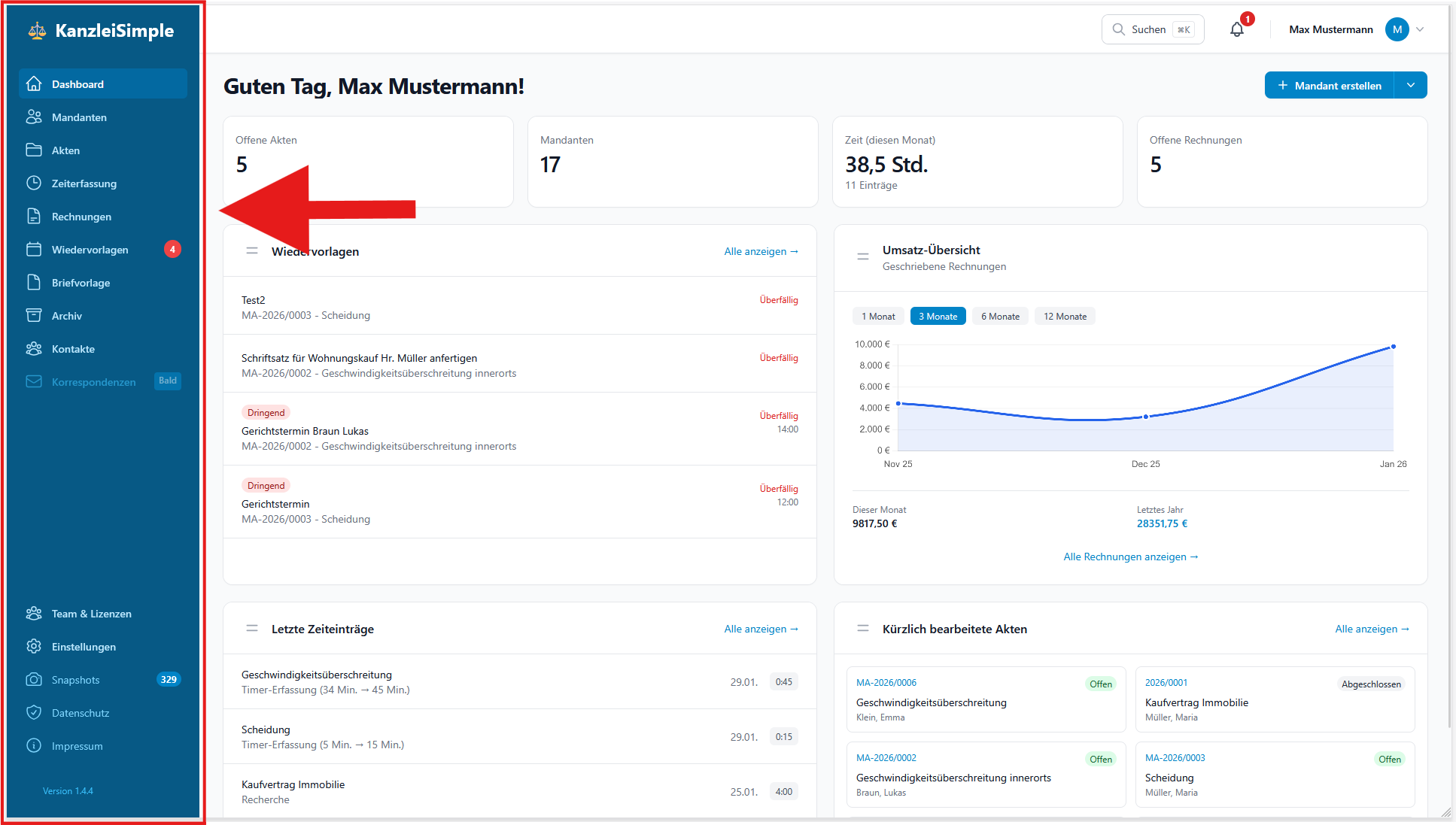Screen dimensions: 1456x825
Task: Click the Jan 26 data point on chart
Action: click(x=1394, y=347)
